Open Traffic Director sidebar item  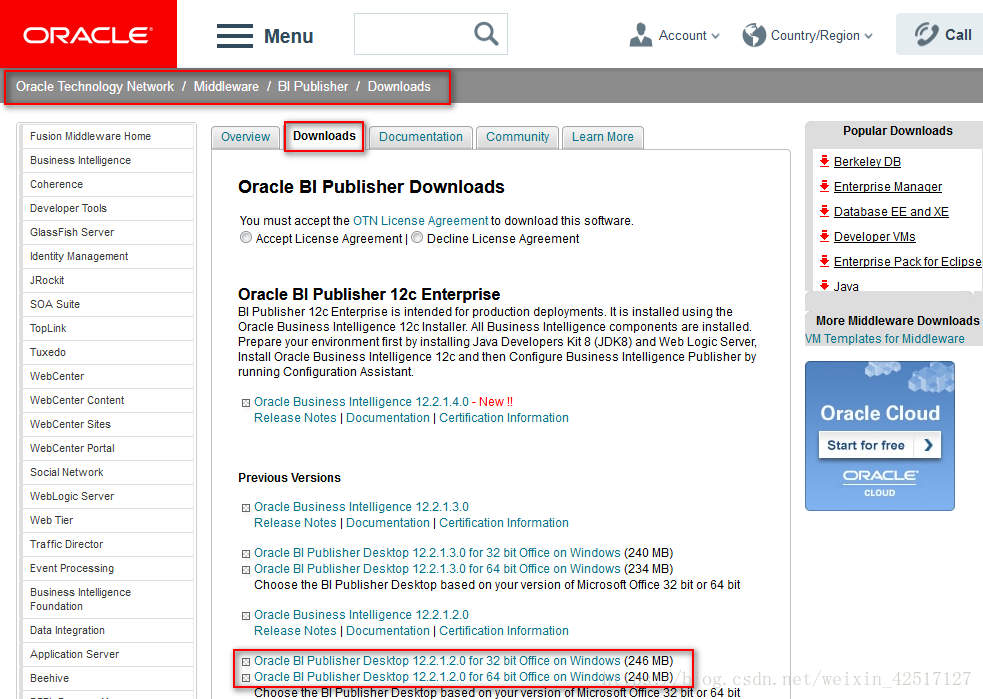pos(108,545)
